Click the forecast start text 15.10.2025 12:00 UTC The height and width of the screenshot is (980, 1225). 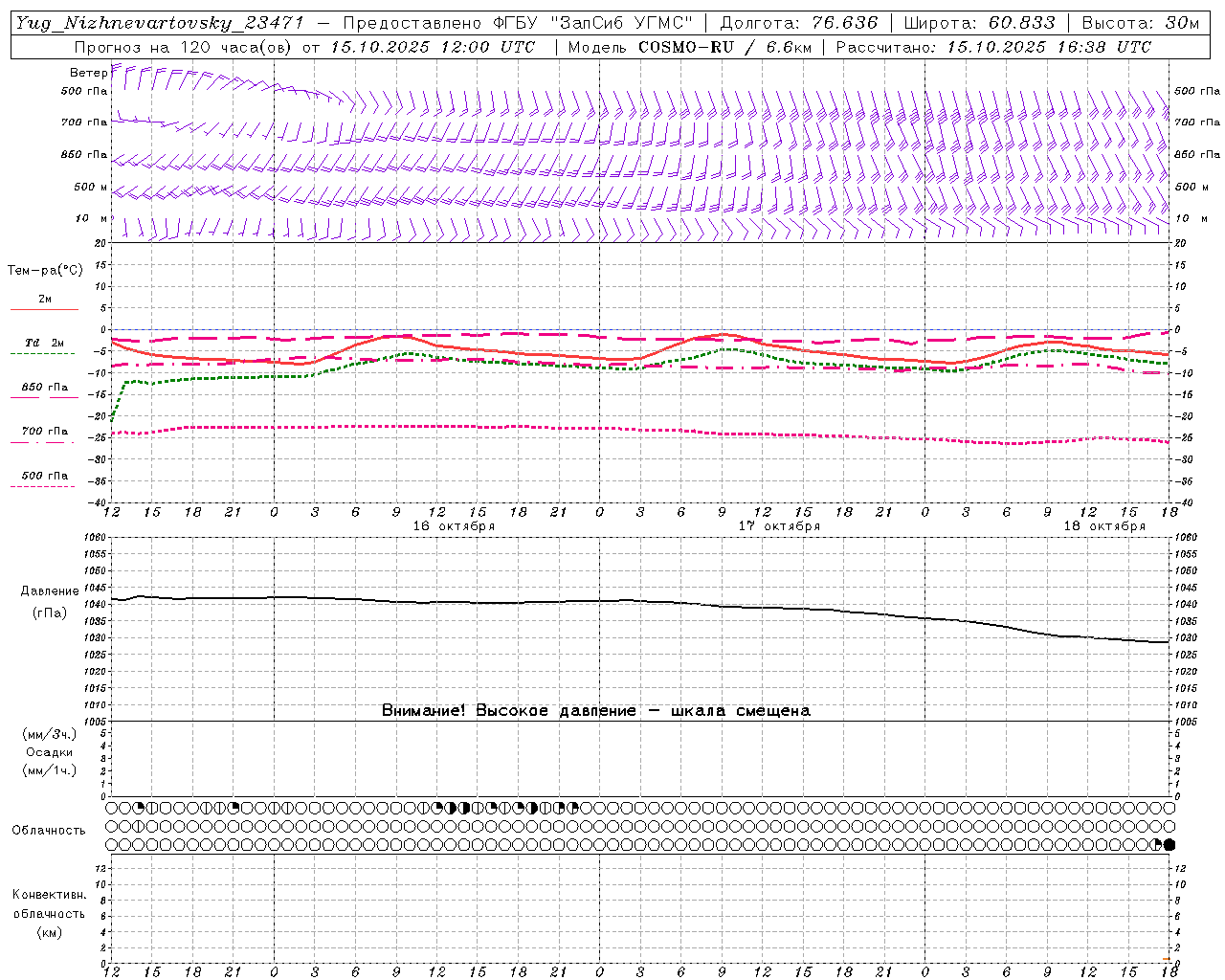433,47
